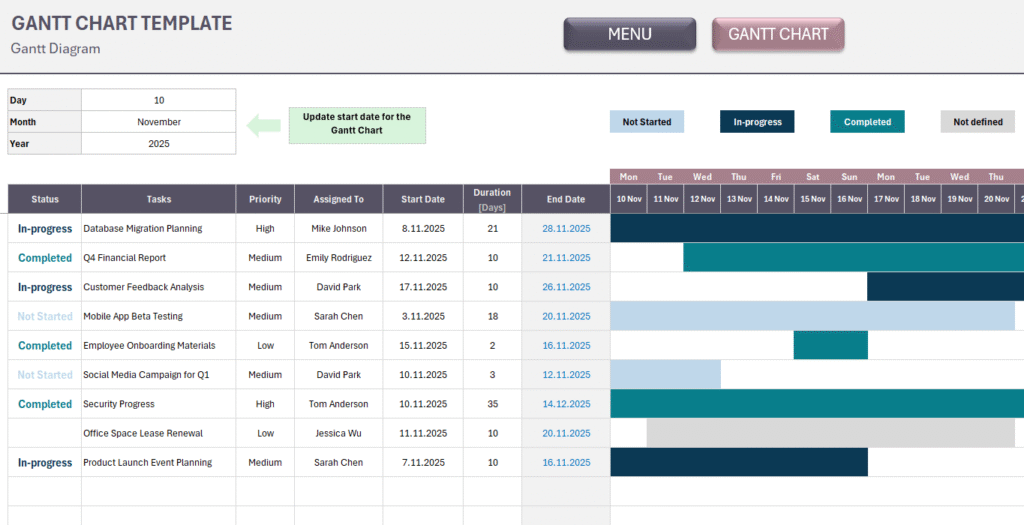Select status of Q4 Financial Report
Image resolution: width=1024 pixels, height=525 pixels.
(x=44, y=258)
